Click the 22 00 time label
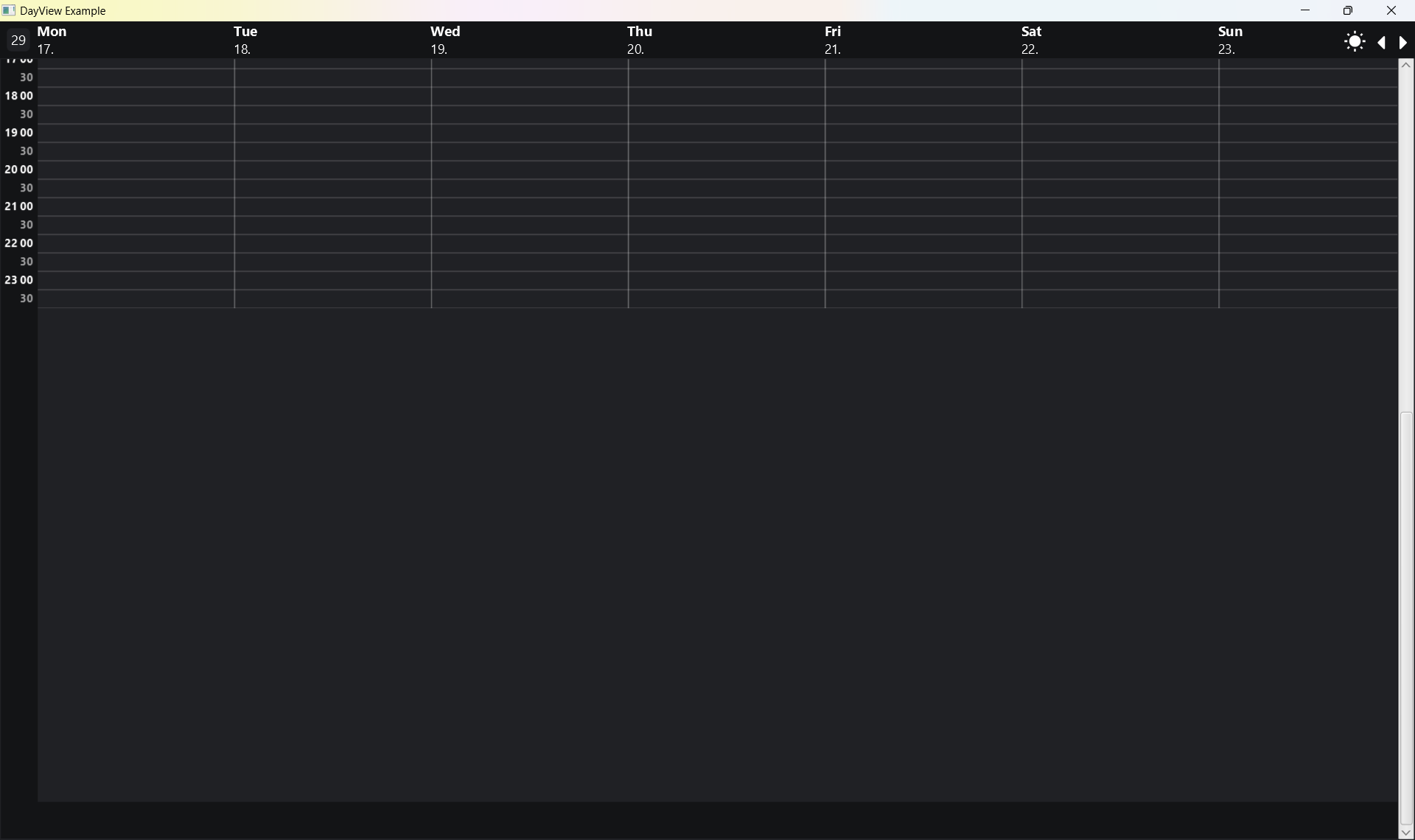This screenshot has height=840, width=1415. [x=19, y=243]
